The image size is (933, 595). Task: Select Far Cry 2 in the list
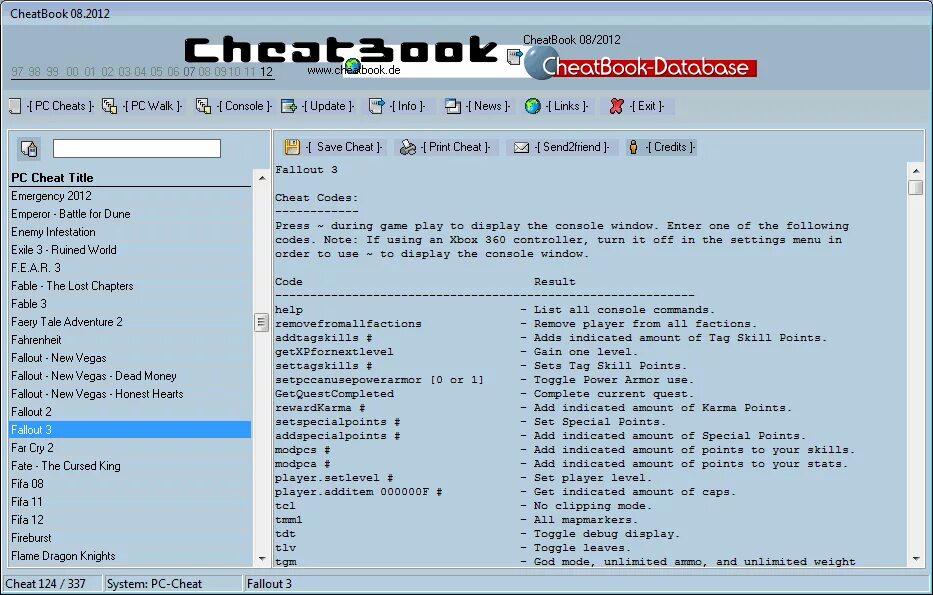click(130, 447)
